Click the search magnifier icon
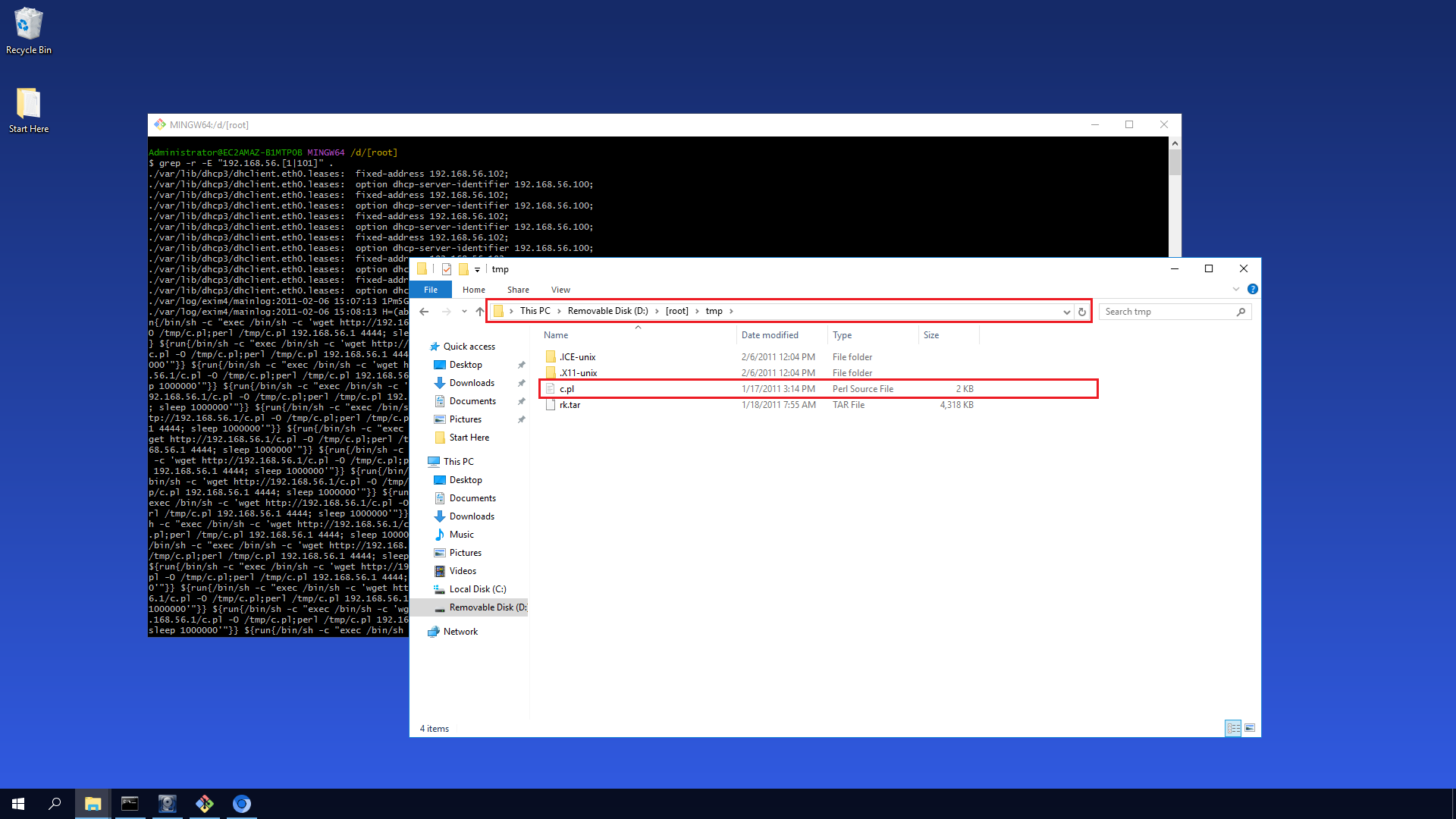The image size is (1456, 819). (1241, 312)
